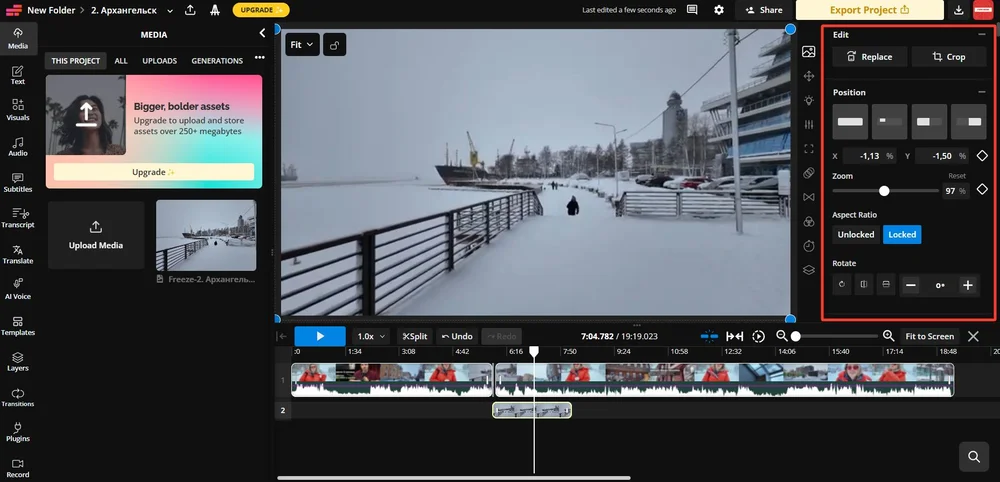The height and width of the screenshot is (482, 1000).
Task: Adjust the Zoom slider handle
Action: pos(884,191)
